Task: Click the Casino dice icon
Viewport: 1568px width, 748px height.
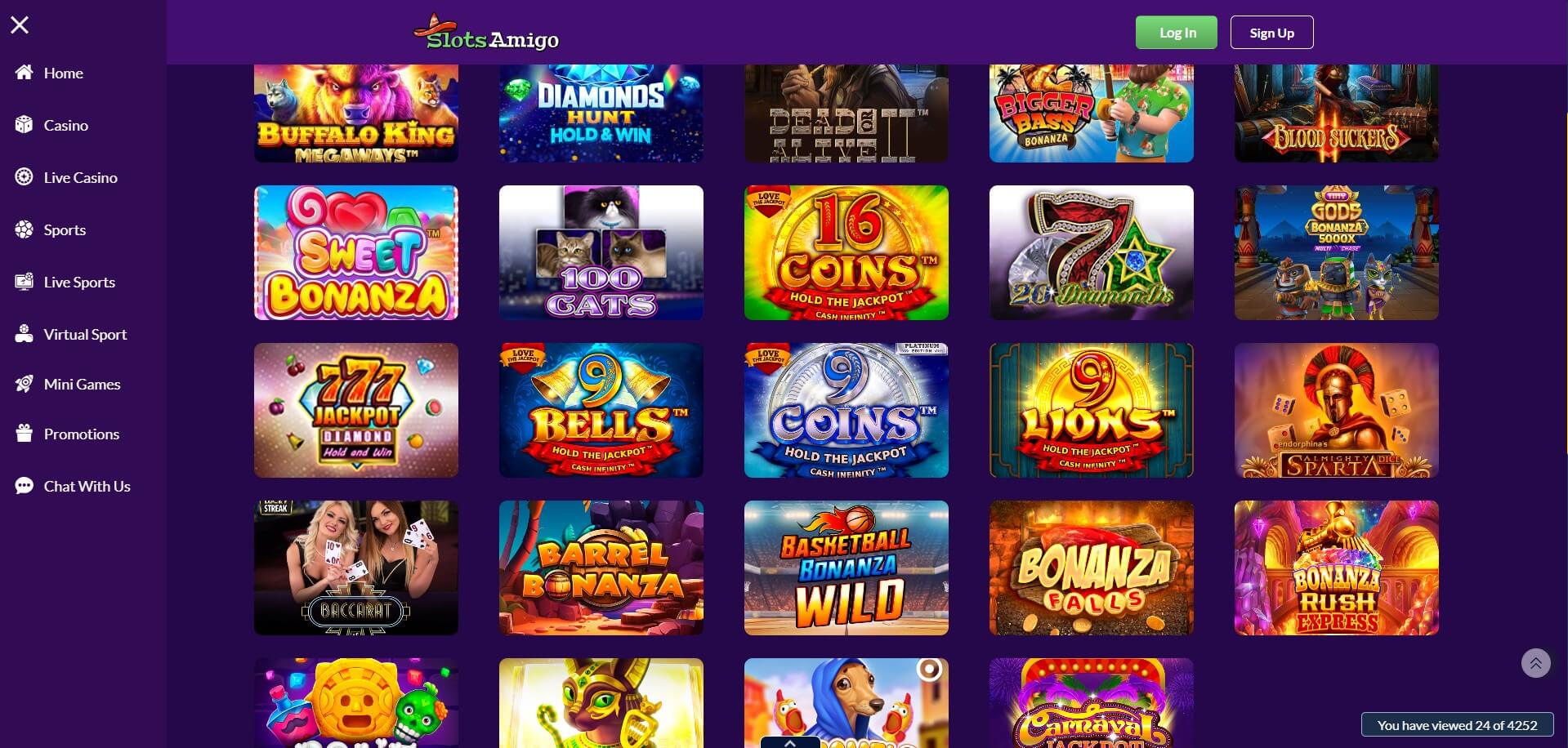Action: click(25, 125)
